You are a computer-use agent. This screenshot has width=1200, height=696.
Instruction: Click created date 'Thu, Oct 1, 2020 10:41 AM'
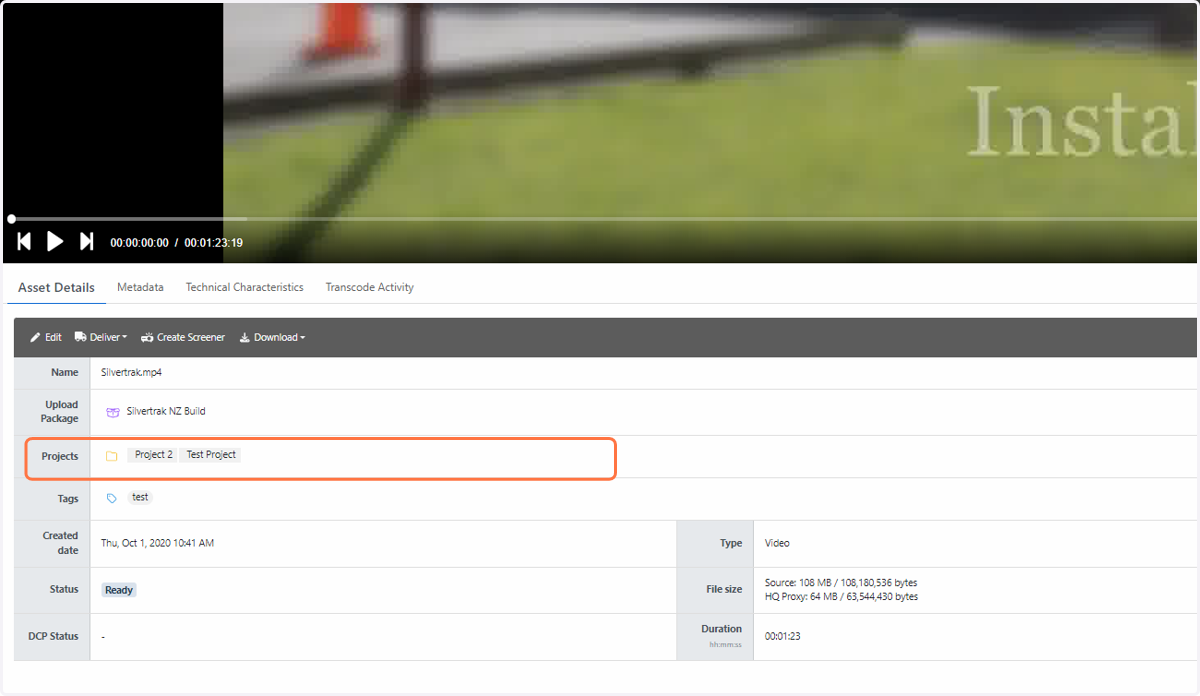pyautogui.click(x=157, y=543)
